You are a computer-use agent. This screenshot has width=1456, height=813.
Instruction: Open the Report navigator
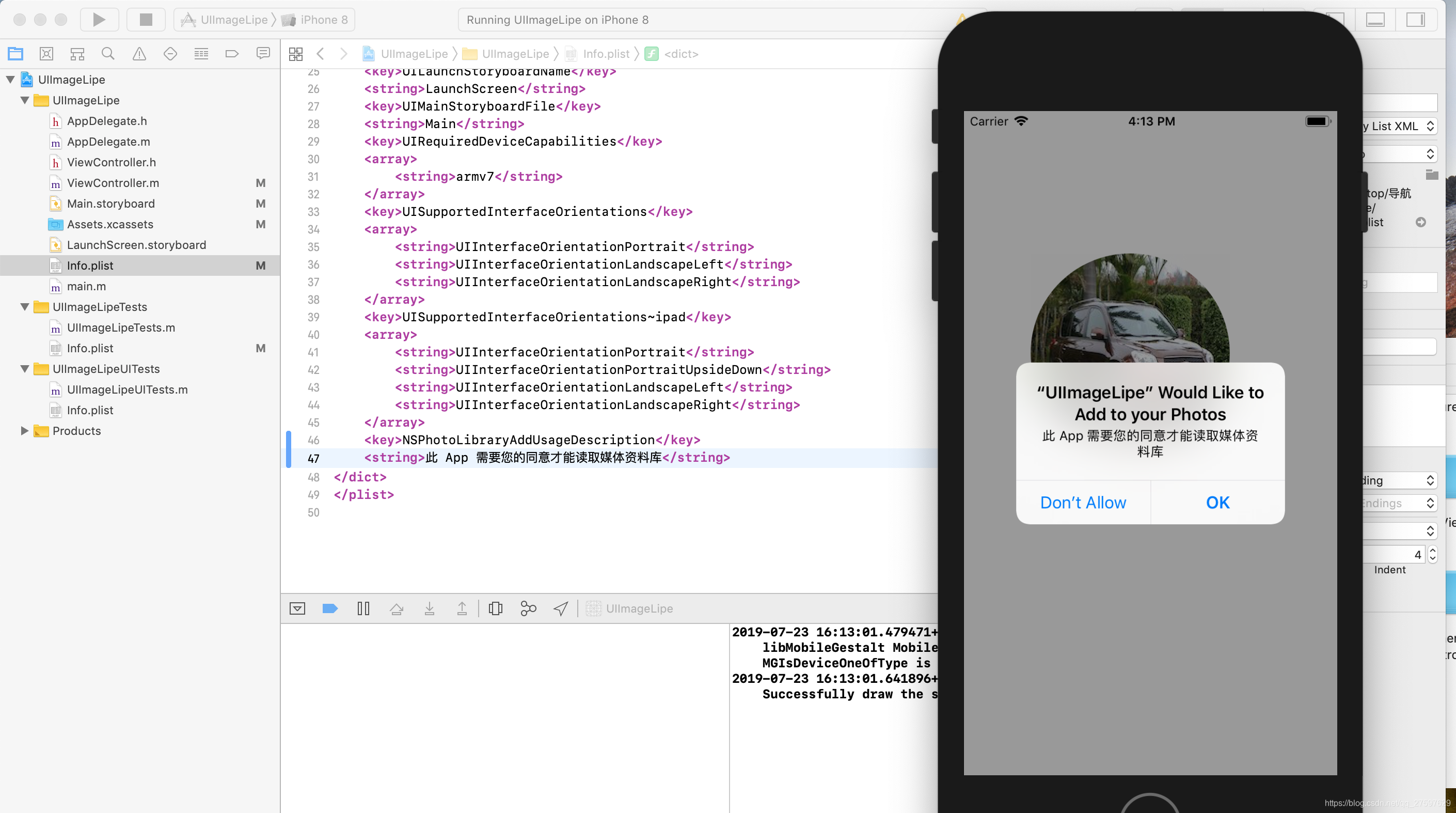(263, 54)
